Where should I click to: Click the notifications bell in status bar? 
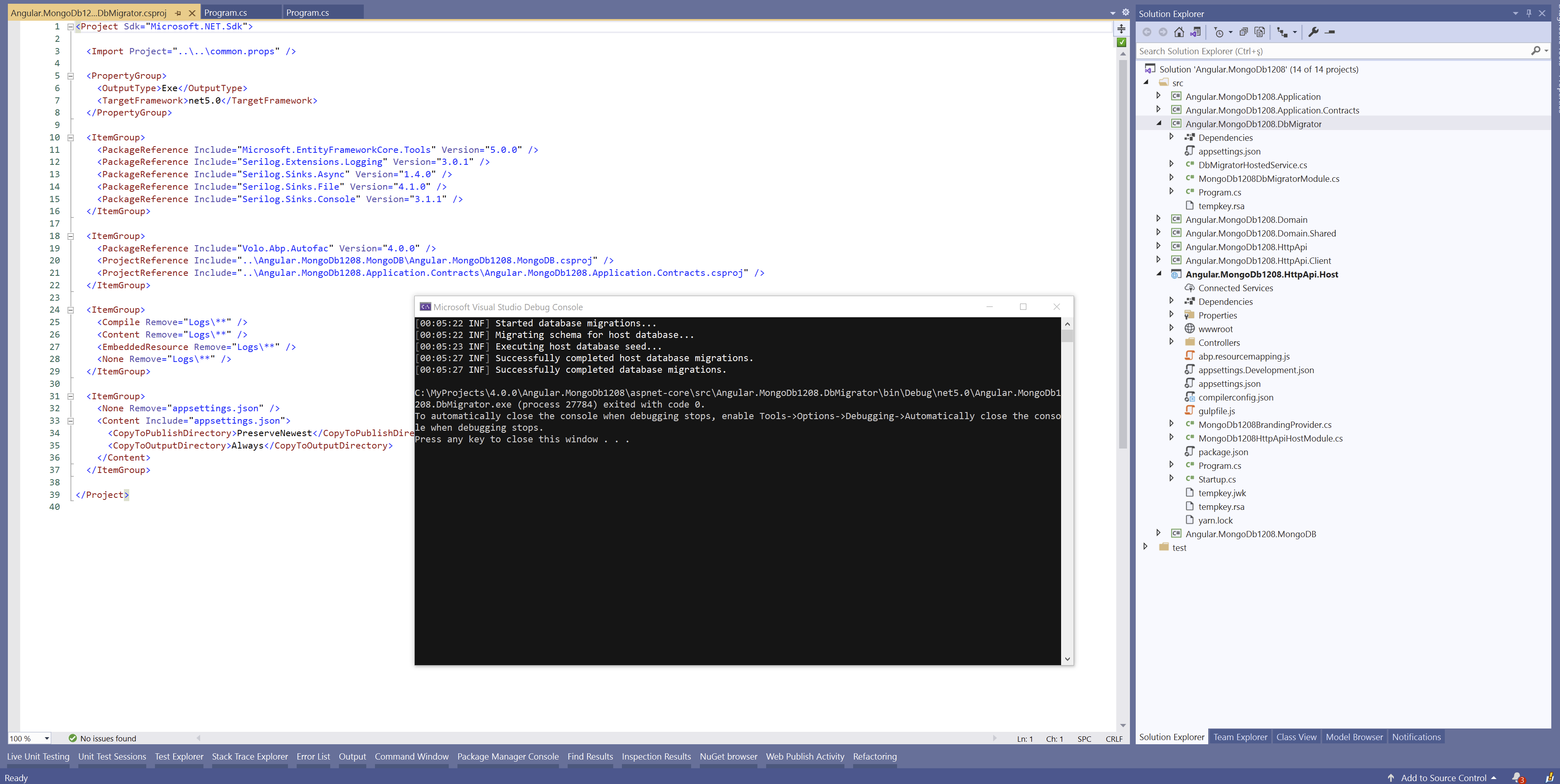[x=1517, y=777]
